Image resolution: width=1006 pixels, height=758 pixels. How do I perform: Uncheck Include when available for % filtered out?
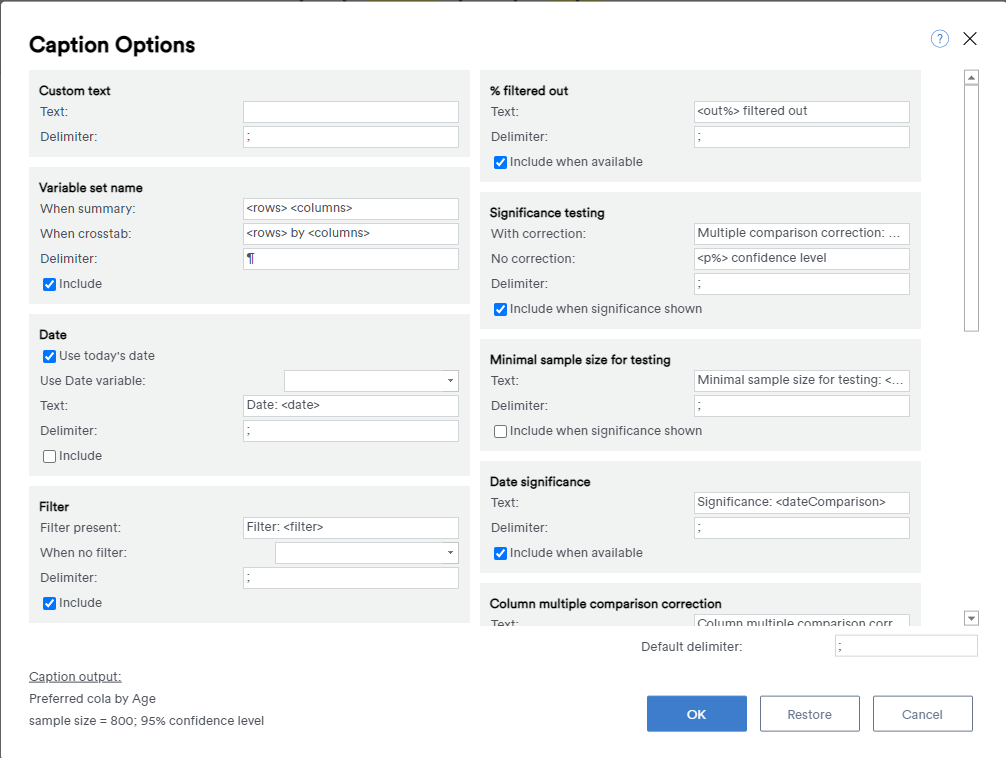point(500,161)
